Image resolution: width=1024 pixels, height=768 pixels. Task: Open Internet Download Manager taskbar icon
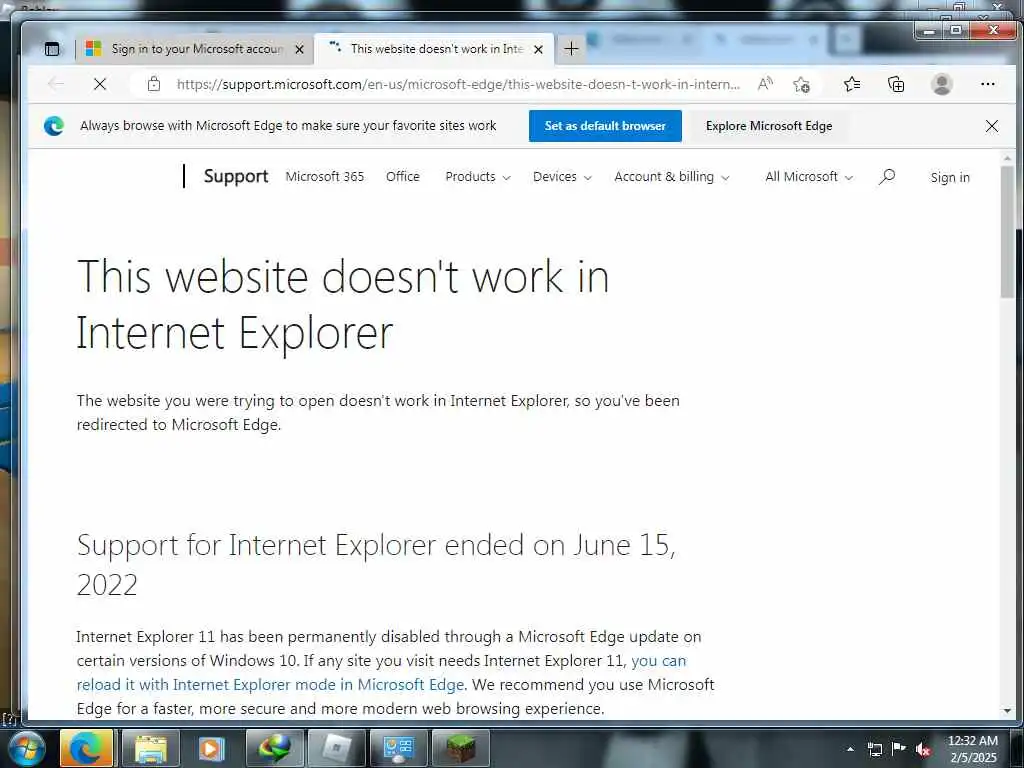(274, 748)
